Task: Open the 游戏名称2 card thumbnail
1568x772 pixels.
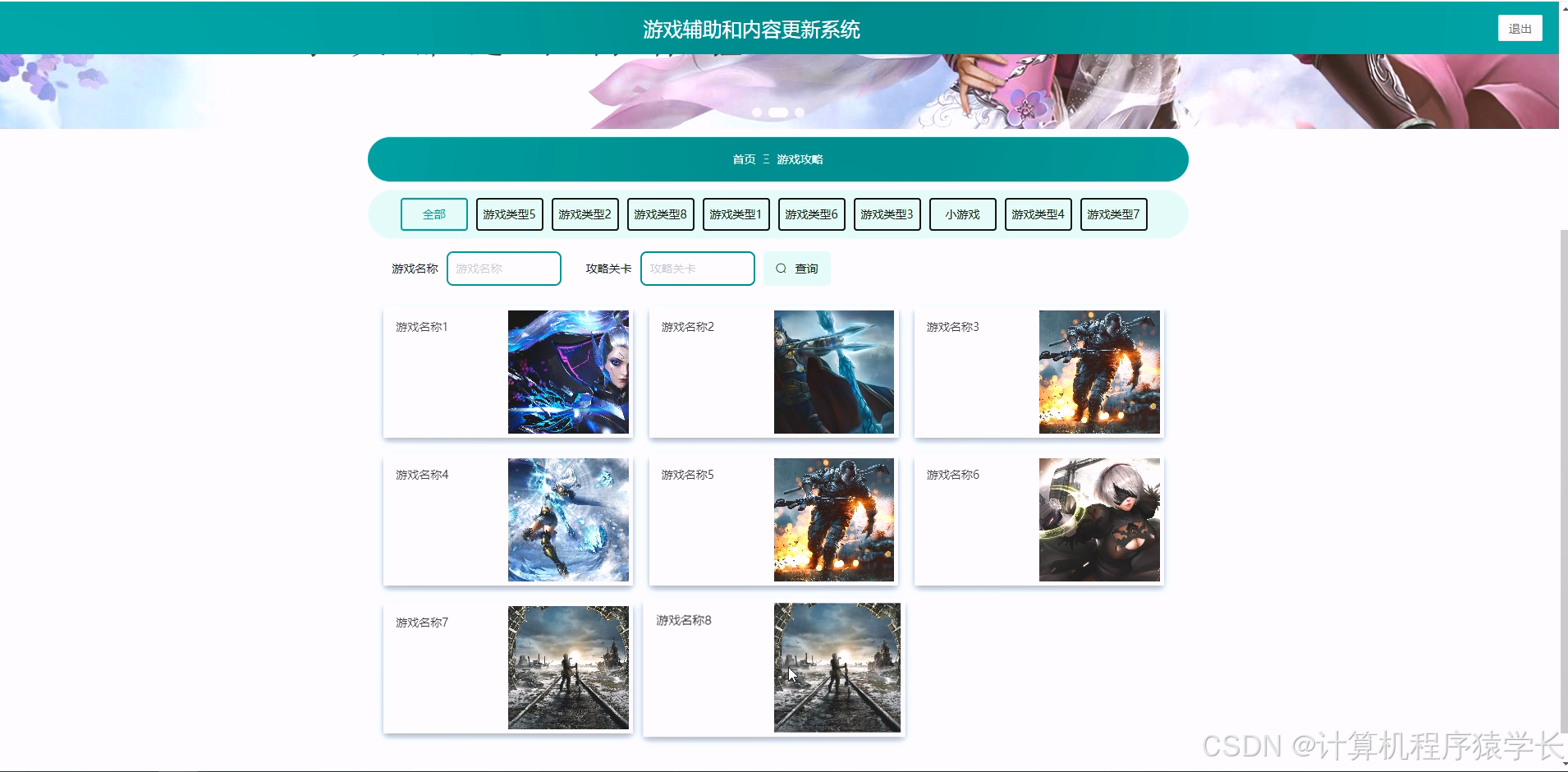Action: click(834, 372)
